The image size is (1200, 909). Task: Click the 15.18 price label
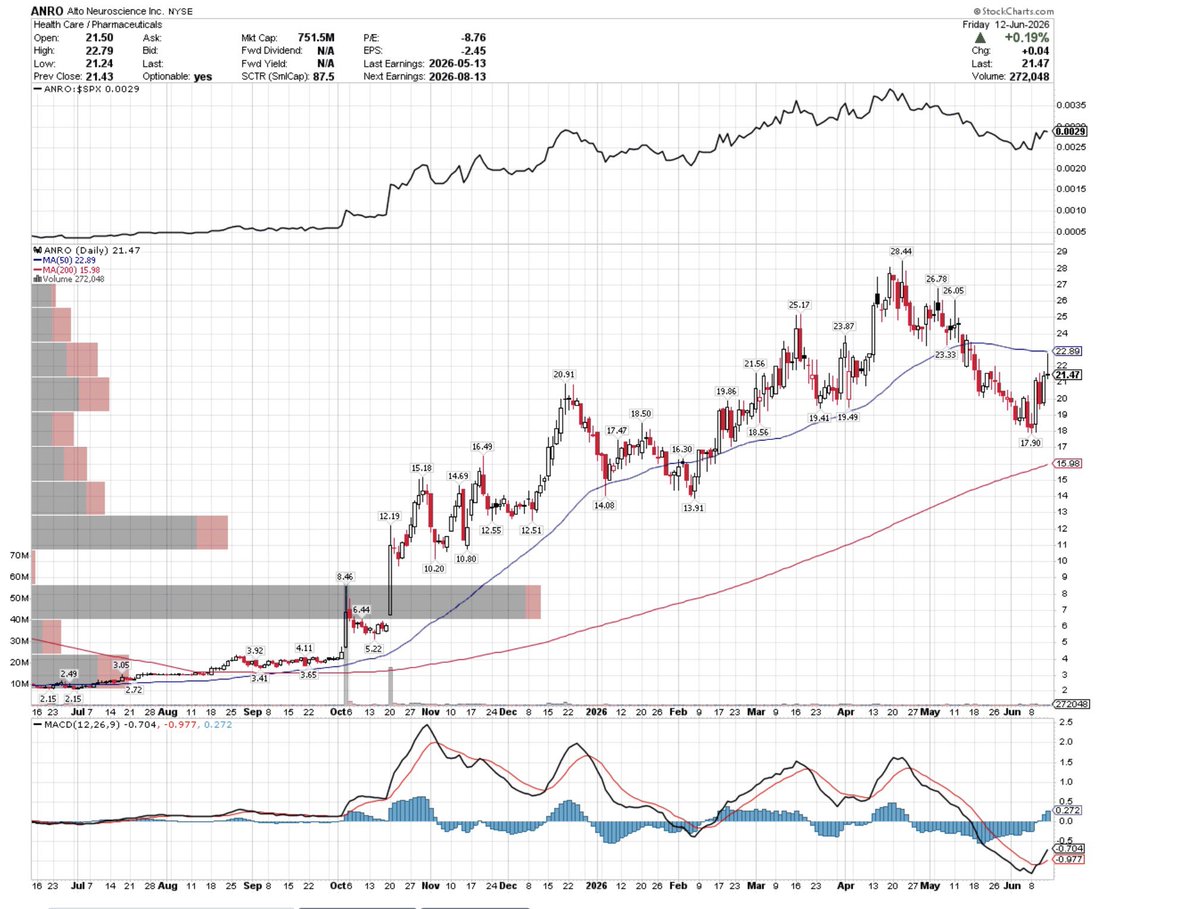point(421,467)
